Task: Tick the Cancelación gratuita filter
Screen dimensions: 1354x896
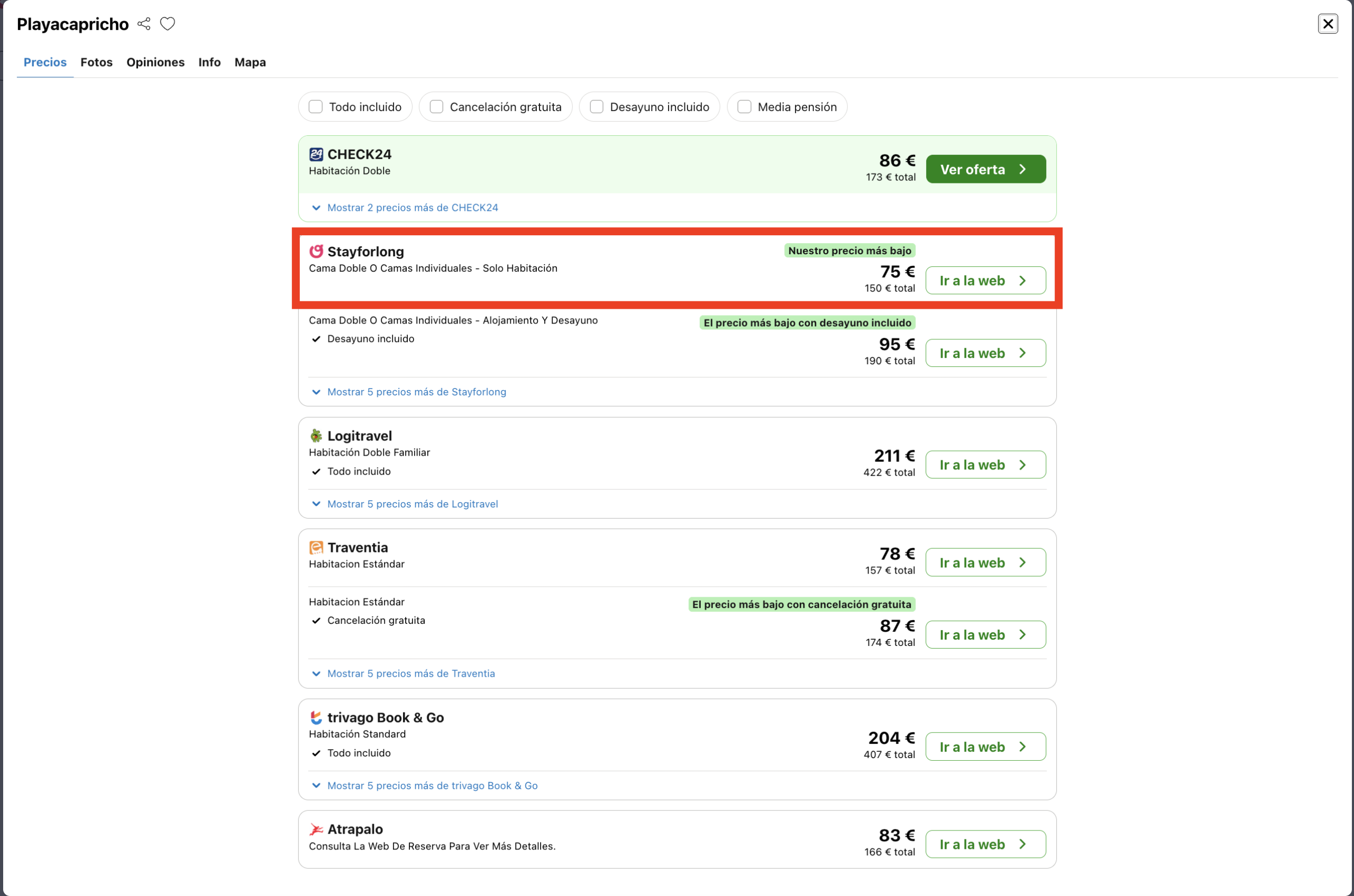Action: (436, 107)
